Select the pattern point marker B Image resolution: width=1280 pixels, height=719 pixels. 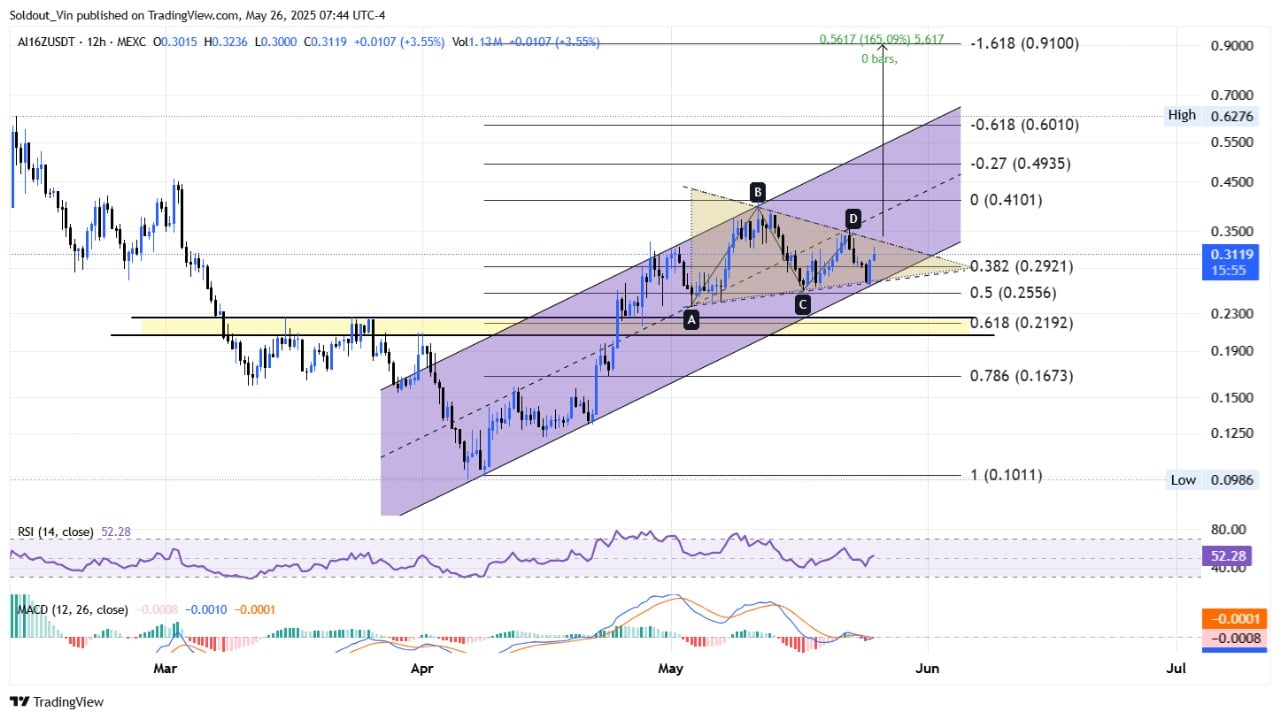[x=758, y=191]
